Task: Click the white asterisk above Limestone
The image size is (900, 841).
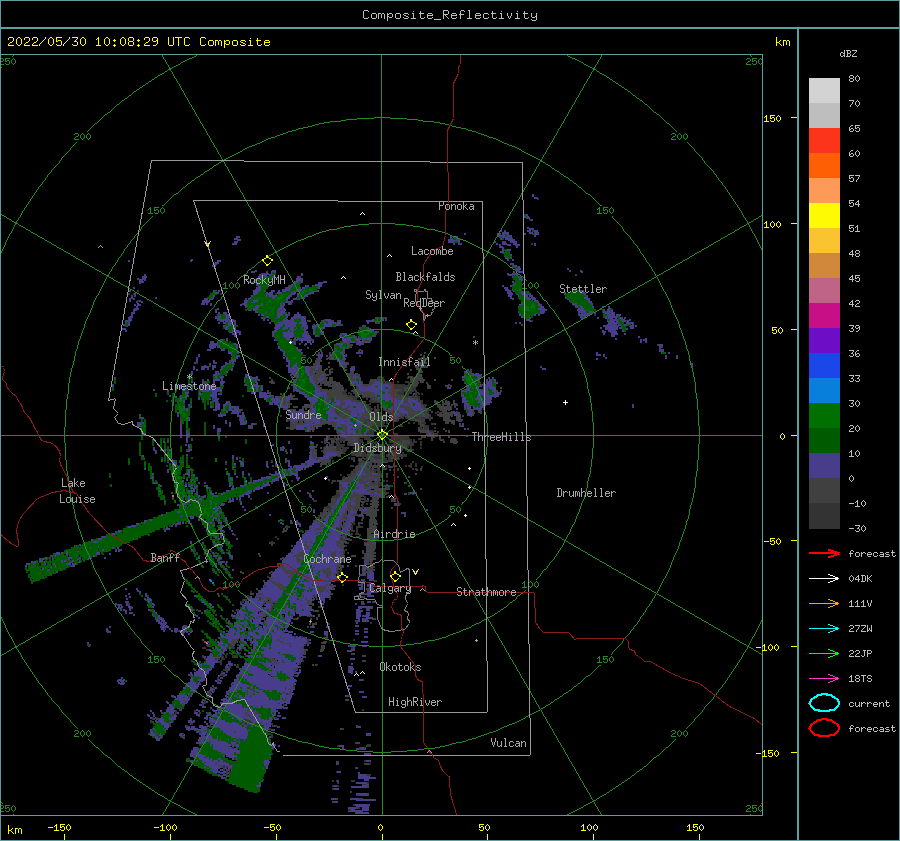Action: pyautogui.click(x=189, y=377)
